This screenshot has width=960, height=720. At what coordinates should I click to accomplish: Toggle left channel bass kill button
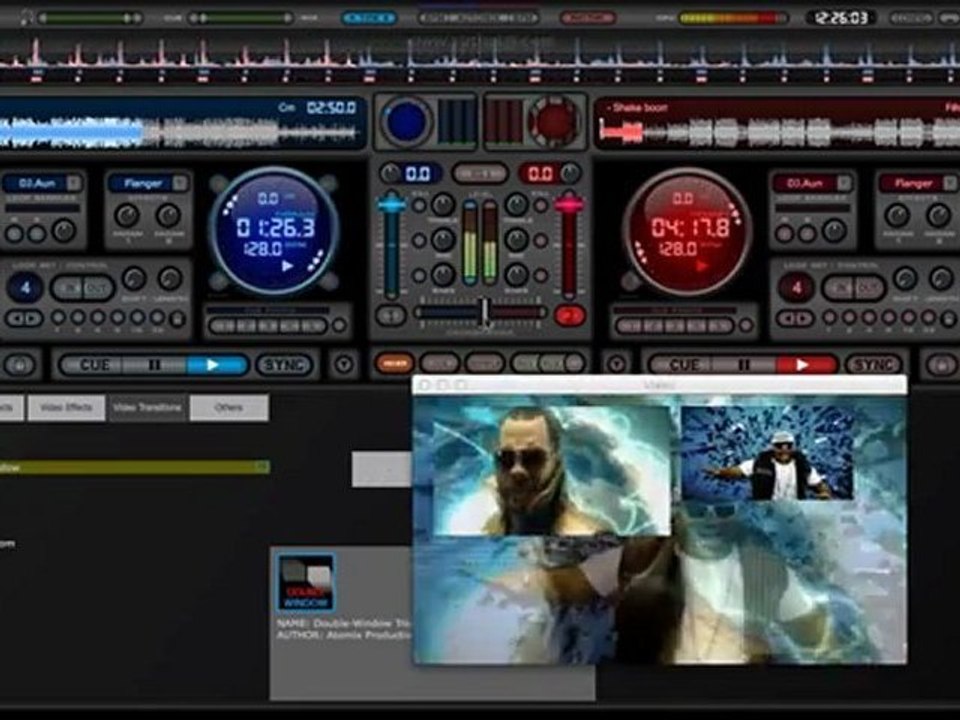coord(419,276)
